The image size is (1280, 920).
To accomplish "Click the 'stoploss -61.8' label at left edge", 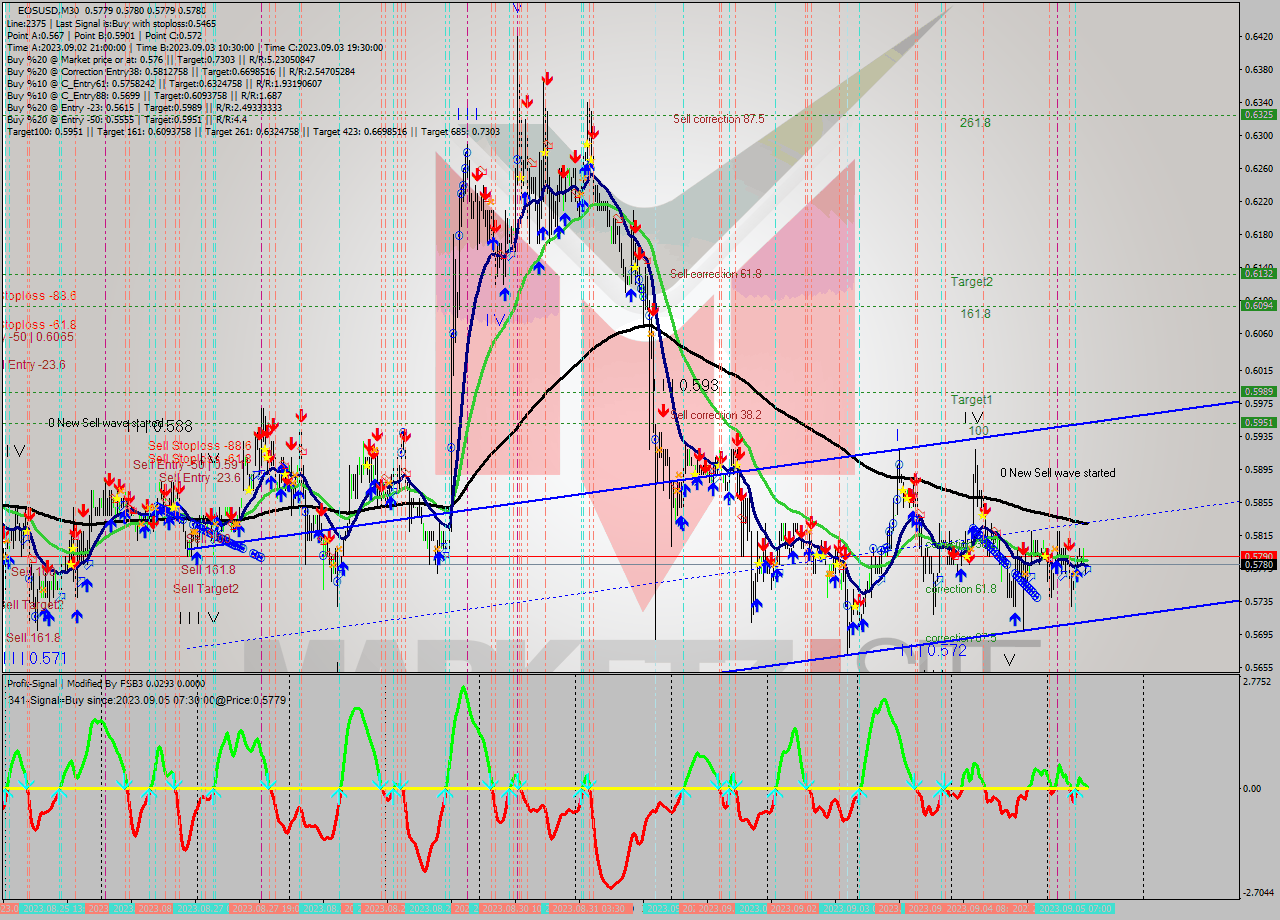I will [38, 325].
